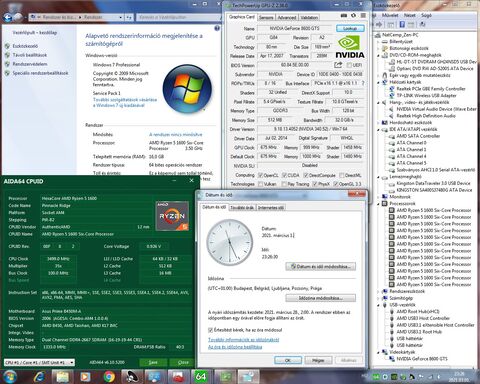Click the help icon in the System window
The width and height of the screenshot is (480, 384).
pos(217,28)
